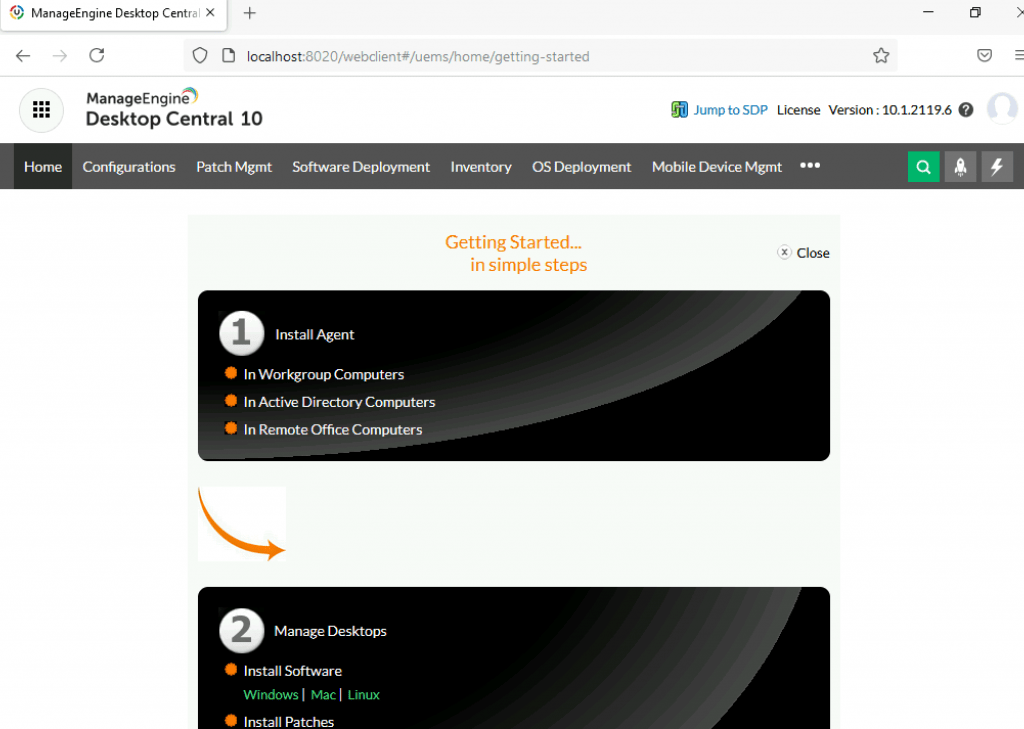Open the user profile avatar icon
This screenshot has height=729, width=1024.
pyautogui.click(x=1002, y=110)
